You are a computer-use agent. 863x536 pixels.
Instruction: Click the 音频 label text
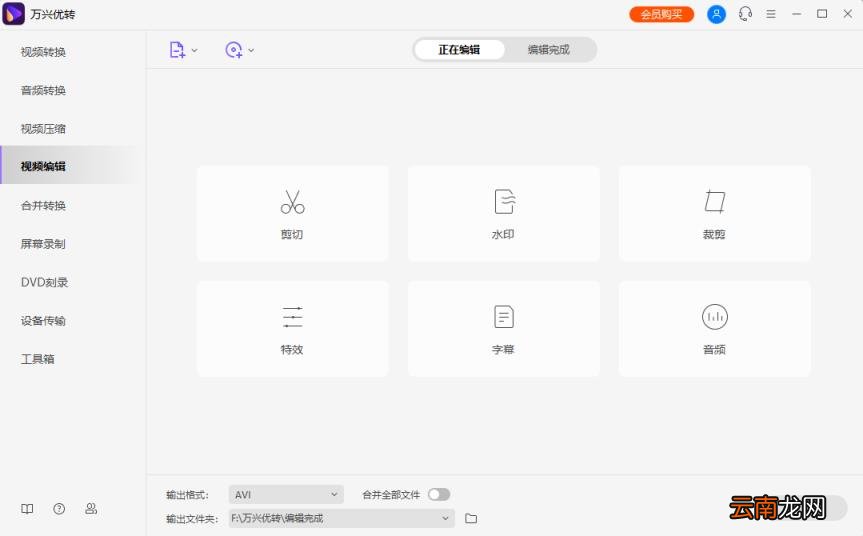tap(714, 349)
